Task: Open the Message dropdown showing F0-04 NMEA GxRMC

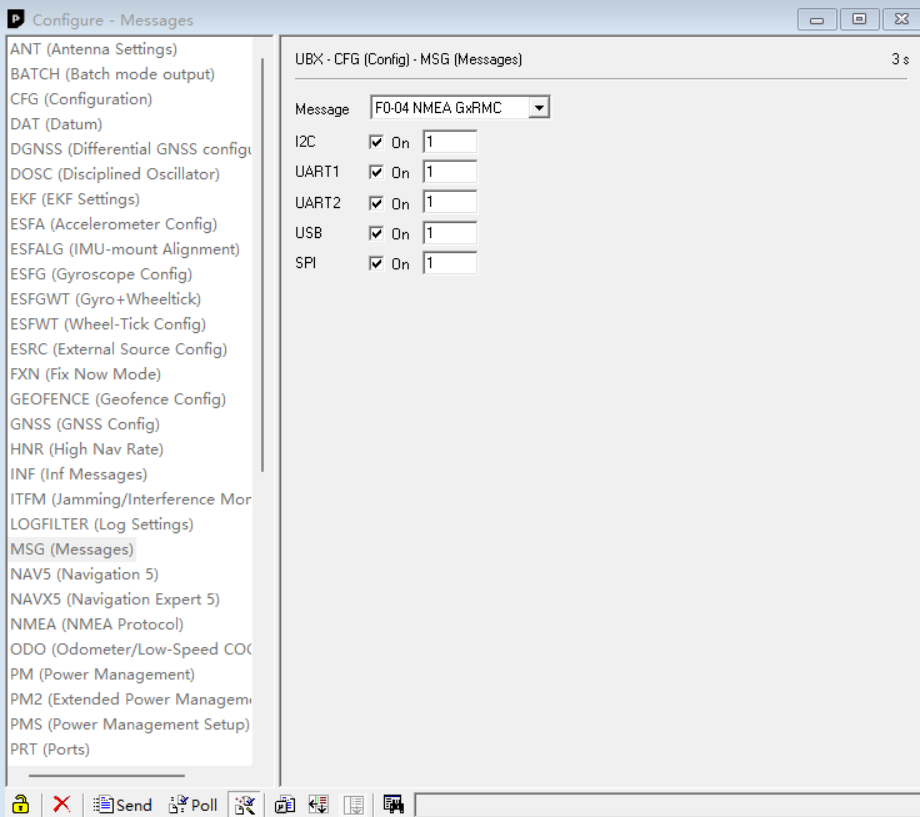Action: pyautogui.click(x=537, y=107)
